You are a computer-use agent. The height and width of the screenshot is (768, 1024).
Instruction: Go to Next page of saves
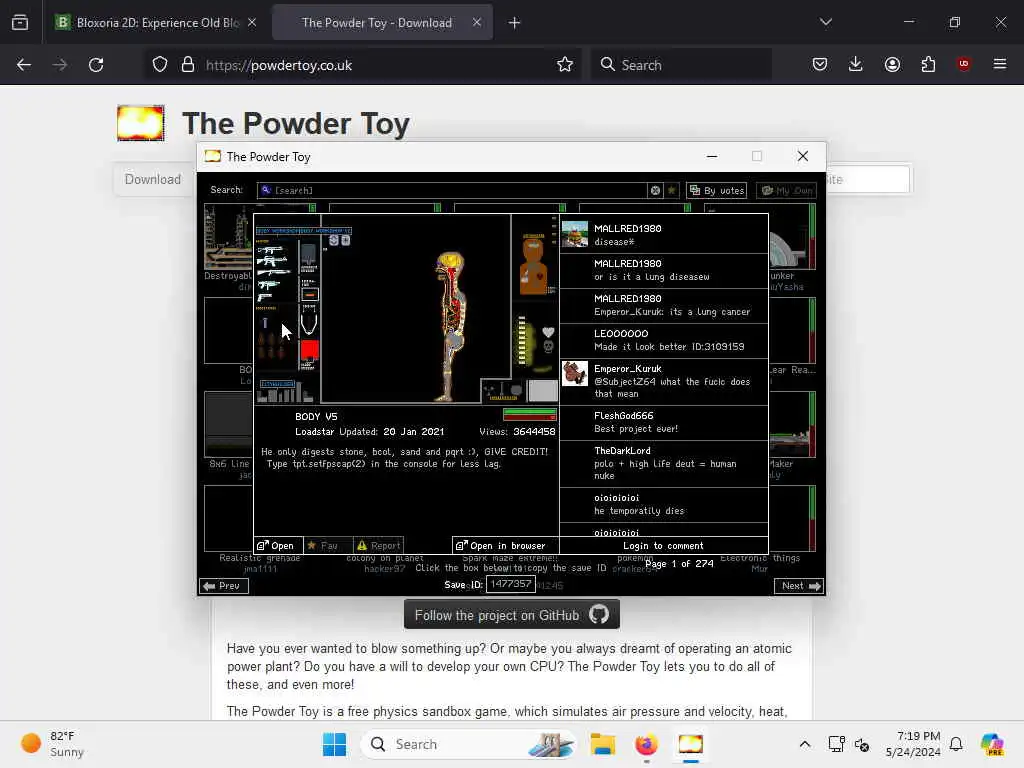(x=798, y=586)
